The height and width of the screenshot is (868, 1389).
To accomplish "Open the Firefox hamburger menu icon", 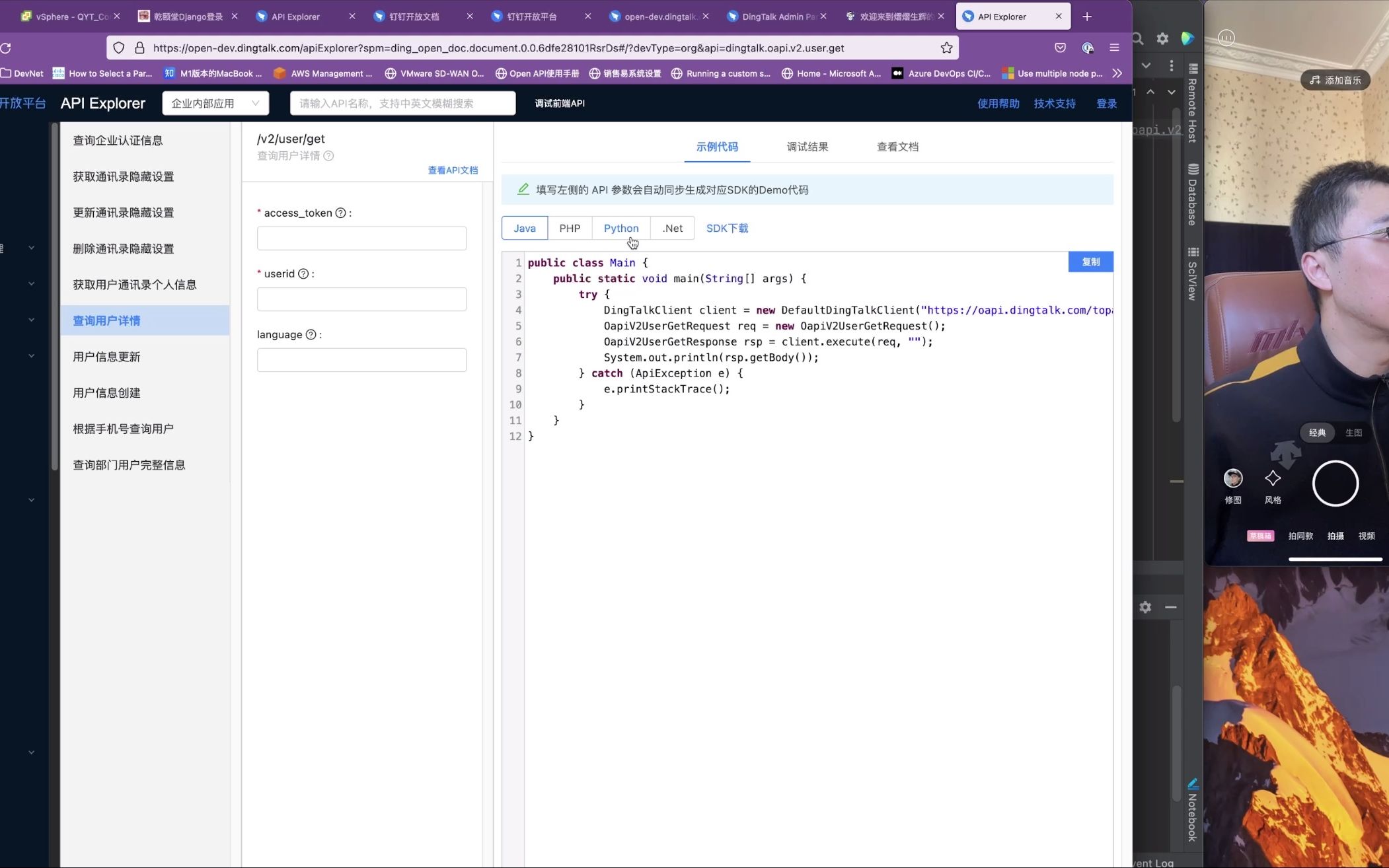I will pos(1114,48).
